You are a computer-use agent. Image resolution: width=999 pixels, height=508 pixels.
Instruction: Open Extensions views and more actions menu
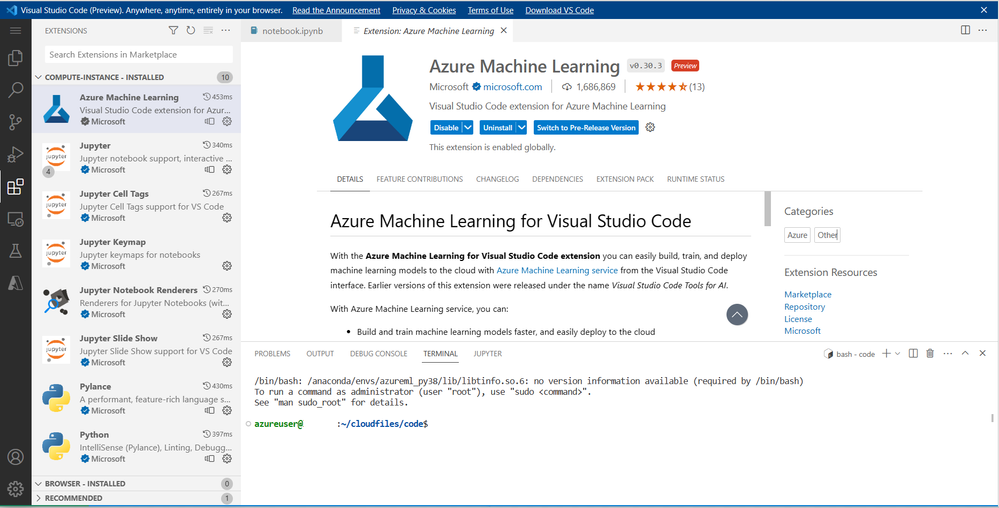coord(226,31)
